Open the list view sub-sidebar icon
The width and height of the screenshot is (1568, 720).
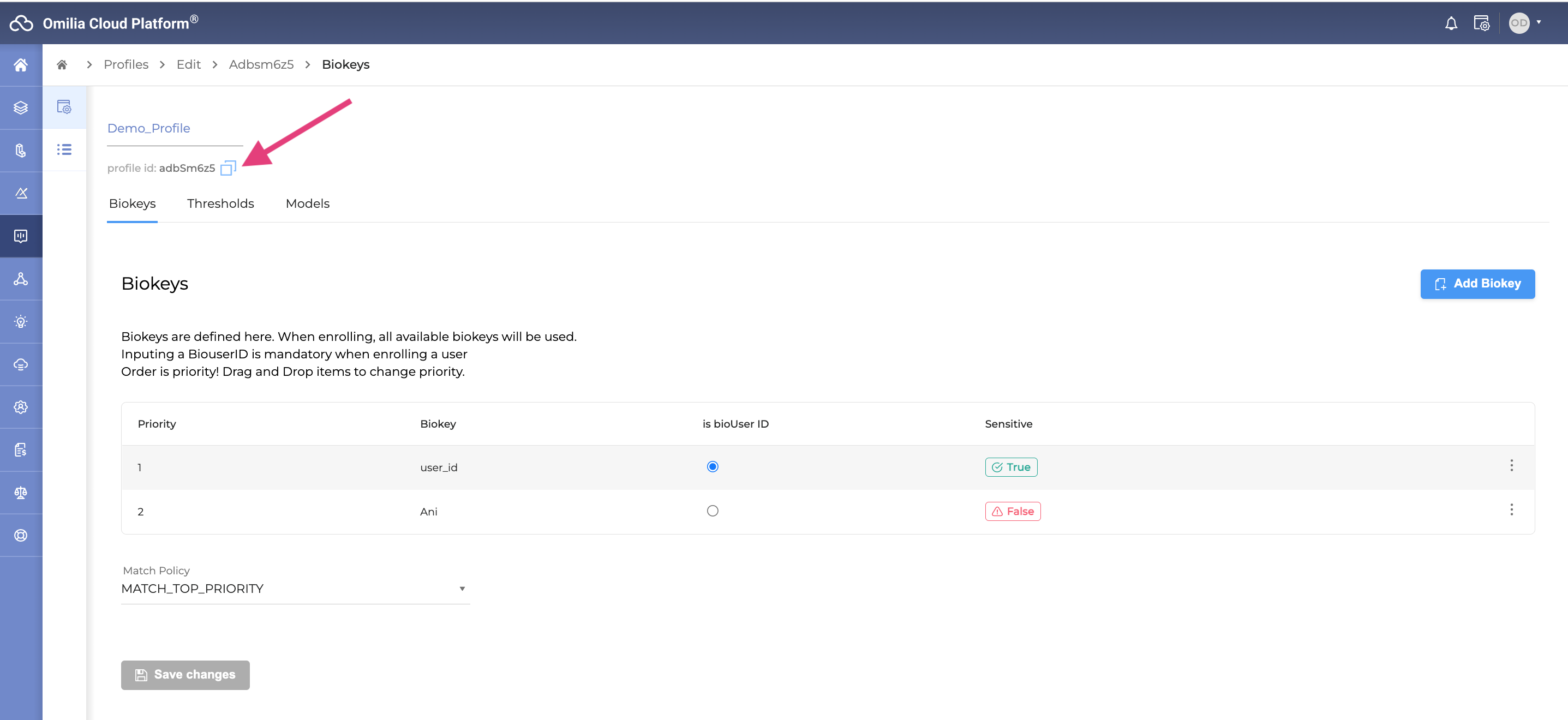click(64, 149)
